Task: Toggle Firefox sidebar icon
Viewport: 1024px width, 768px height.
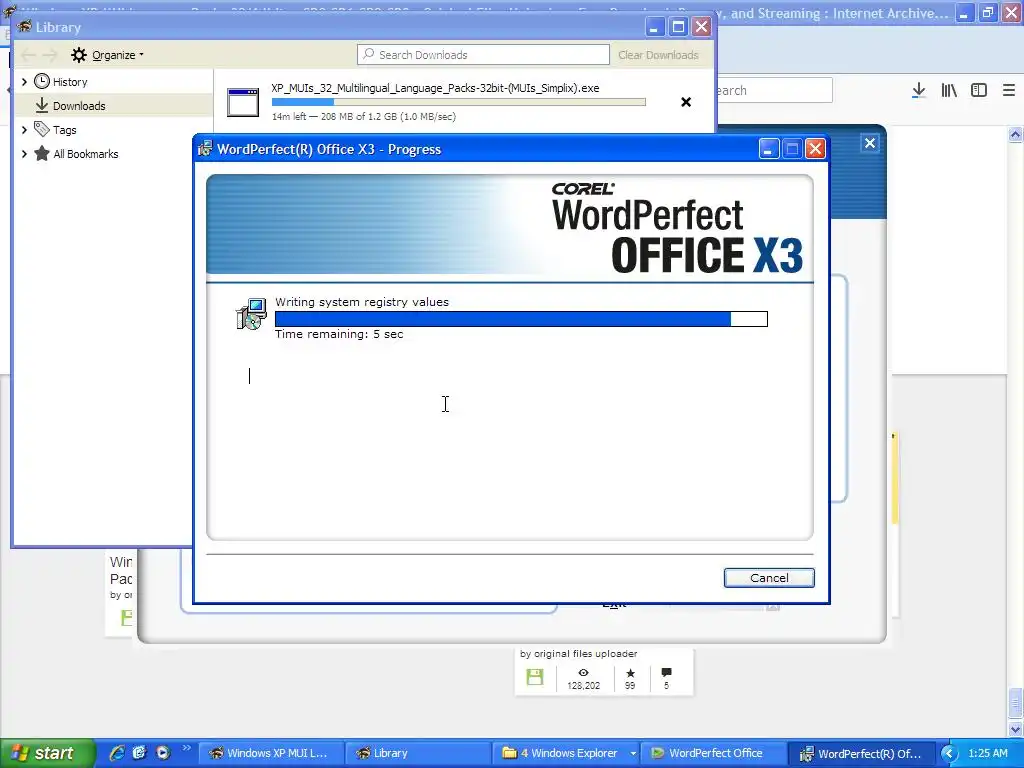Action: (979, 90)
